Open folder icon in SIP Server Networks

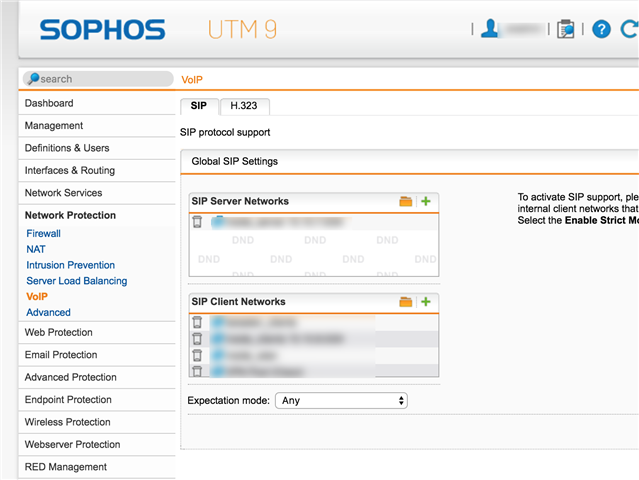[x=405, y=201]
